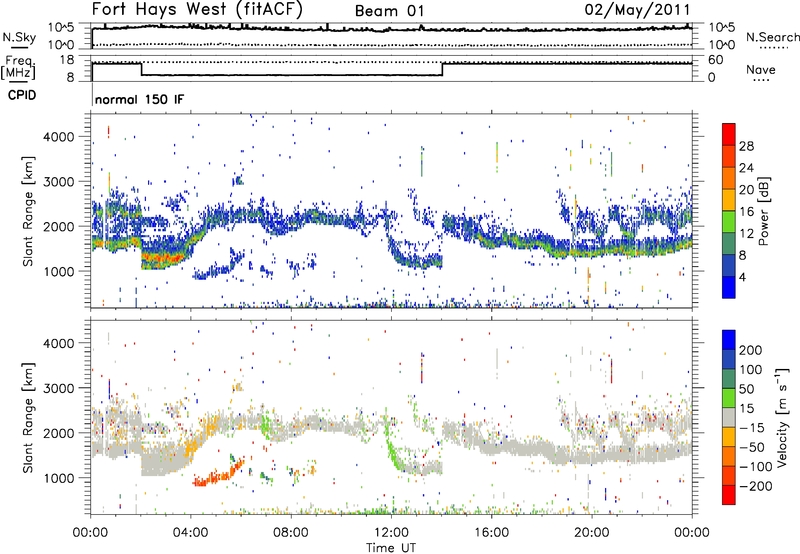The width and height of the screenshot is (800, 554).
Task: Click the 'CPID' label
Action: pyautogui.click(x=22, y=95)
